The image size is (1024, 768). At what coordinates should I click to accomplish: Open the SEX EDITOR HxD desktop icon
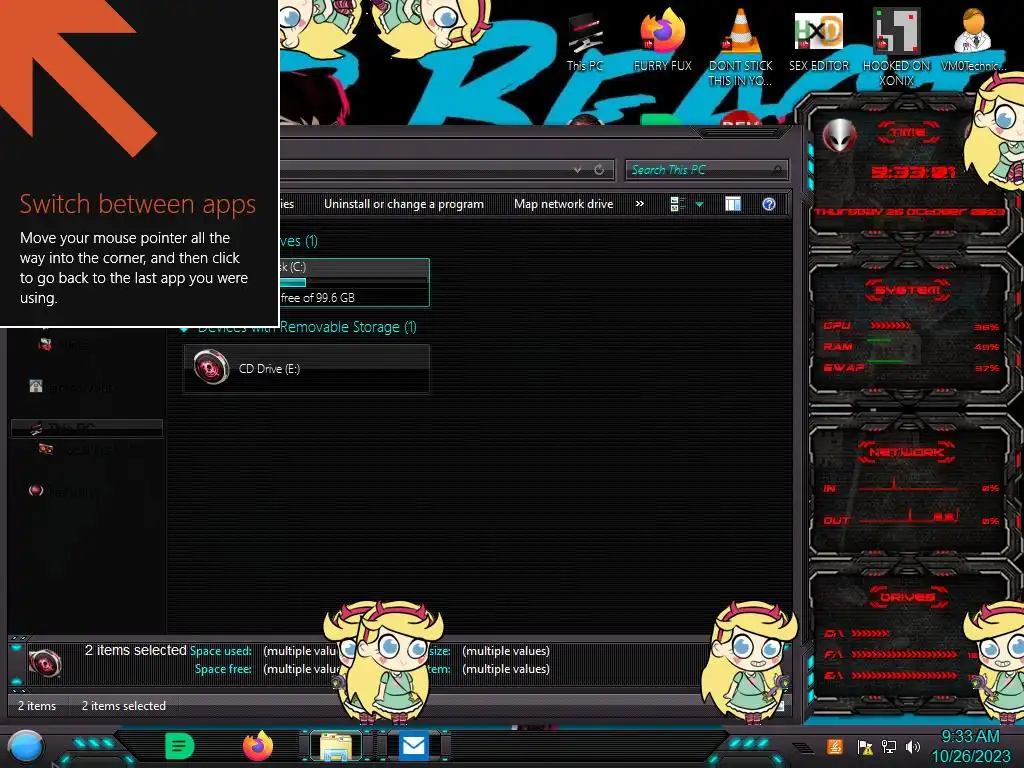coord(819,40)
